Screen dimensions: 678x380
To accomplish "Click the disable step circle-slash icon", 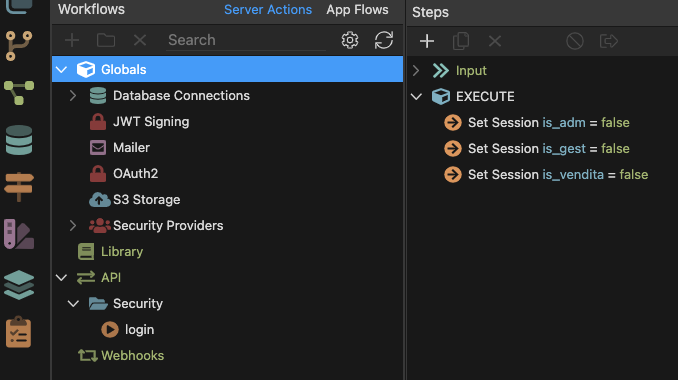I will pos(575,42).
